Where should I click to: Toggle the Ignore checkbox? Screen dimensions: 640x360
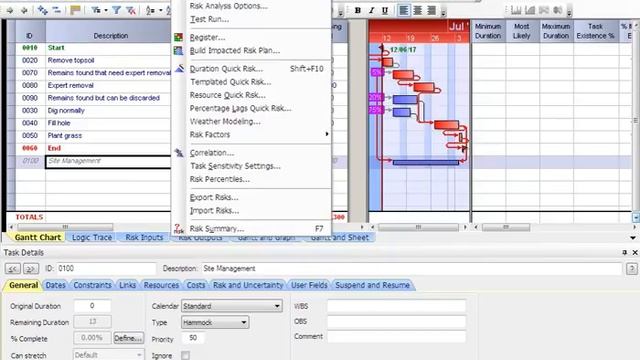[x=185, y=355]
